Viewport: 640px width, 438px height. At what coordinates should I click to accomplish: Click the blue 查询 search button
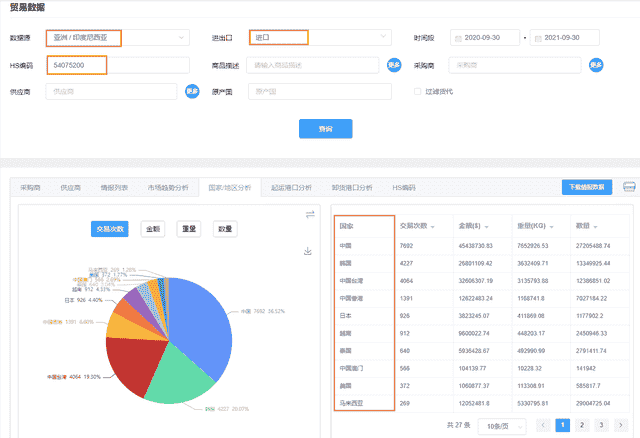pos(326,129)
